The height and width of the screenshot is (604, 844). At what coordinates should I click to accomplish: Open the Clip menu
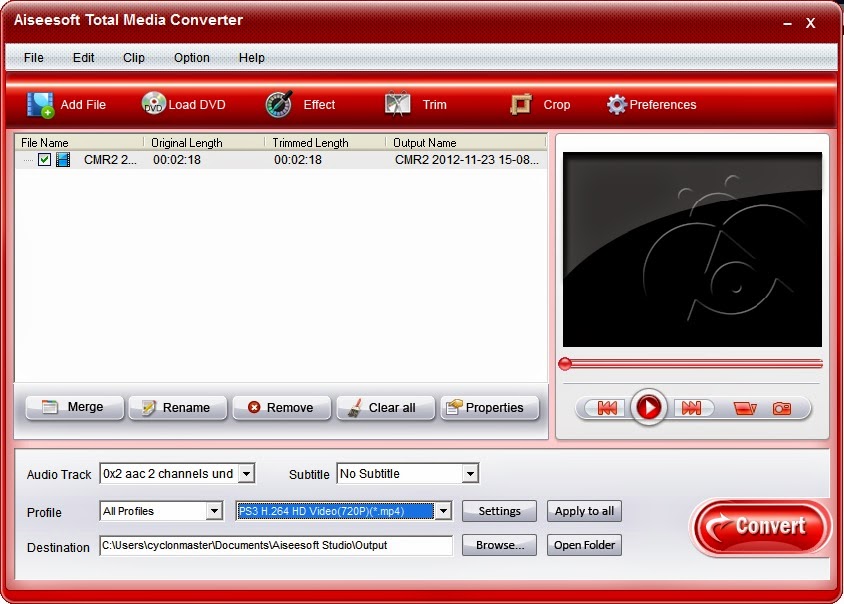click(133, 58)
